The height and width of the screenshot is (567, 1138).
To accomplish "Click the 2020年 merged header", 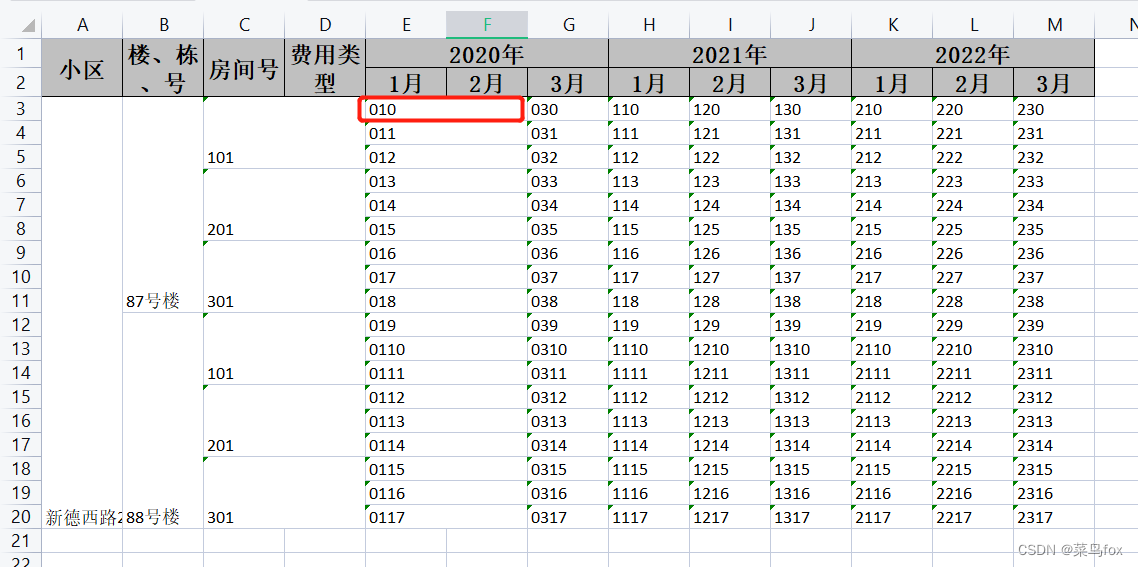I will tap(487, 54).
